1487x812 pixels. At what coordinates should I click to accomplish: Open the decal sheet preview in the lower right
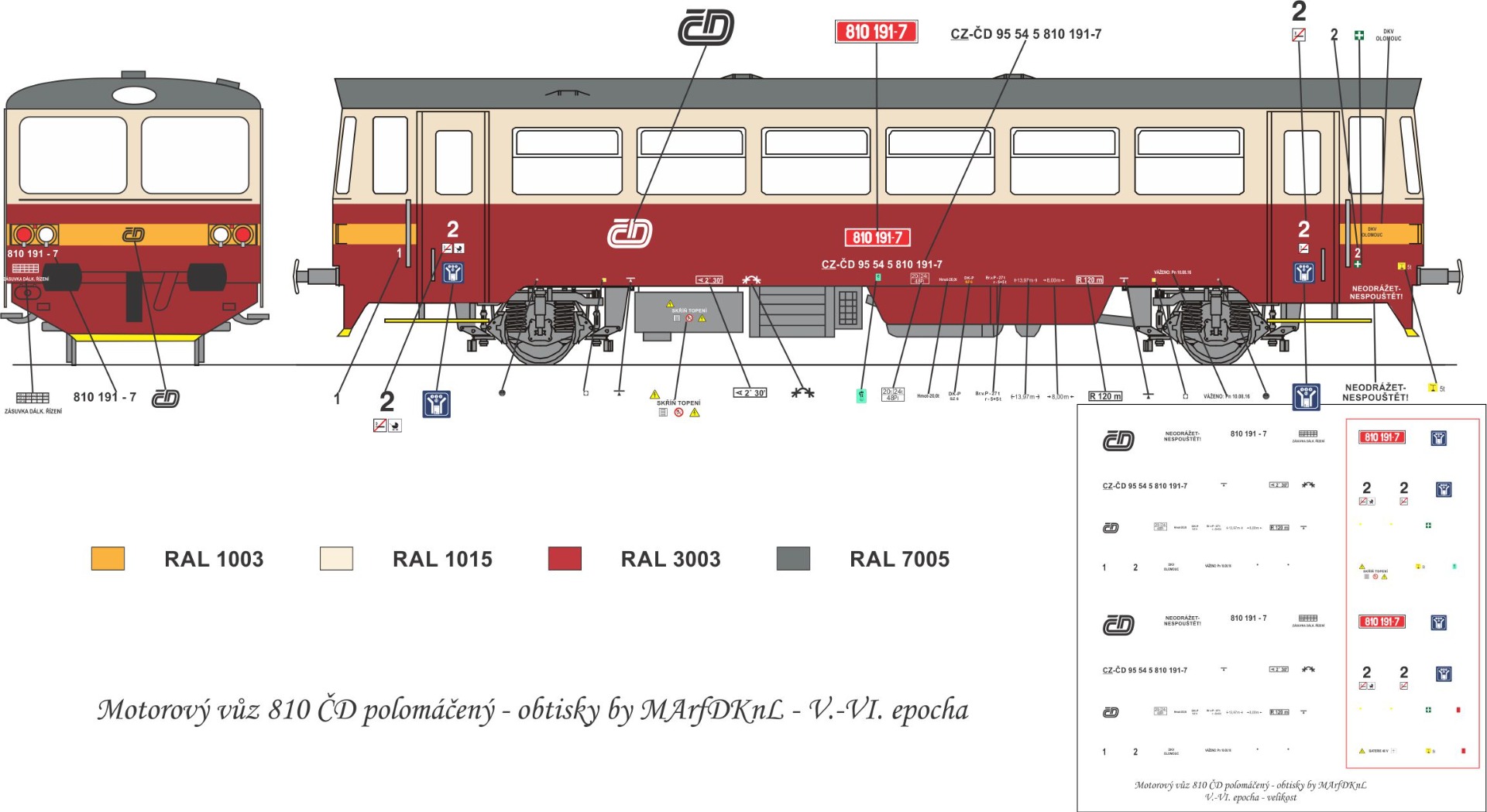(1281, 608)
